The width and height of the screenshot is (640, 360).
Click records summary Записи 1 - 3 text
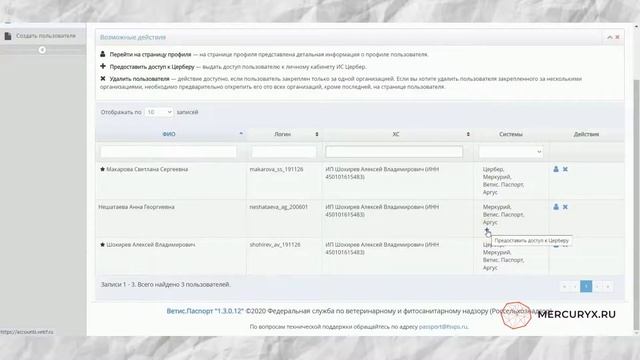[165, 284]
